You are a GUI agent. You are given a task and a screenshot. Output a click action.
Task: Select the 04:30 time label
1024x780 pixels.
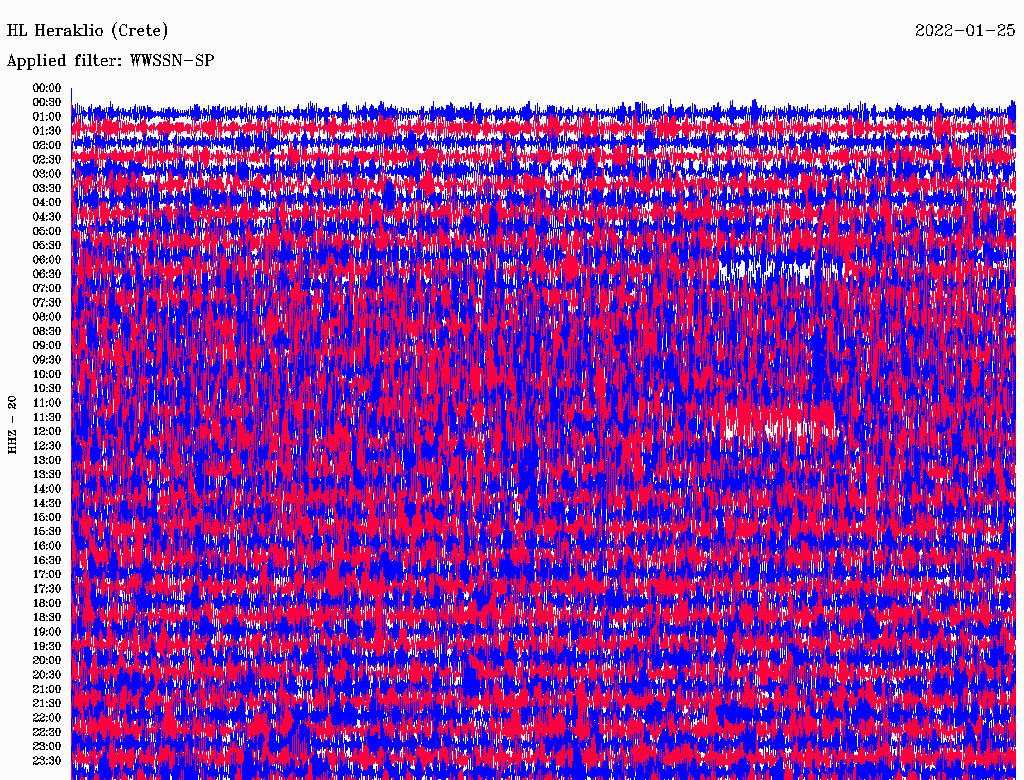[47, 217]
